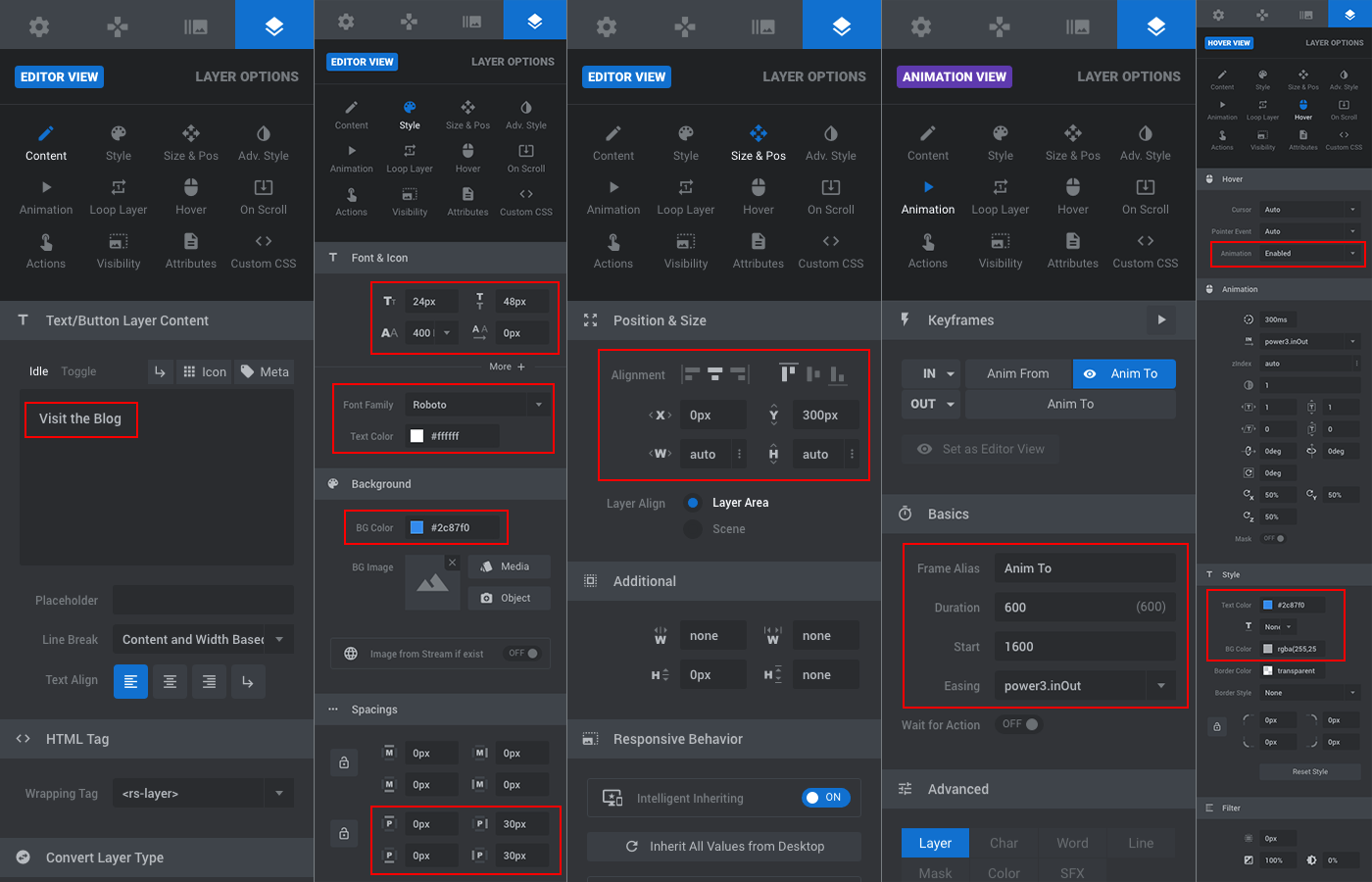
Task: Switch to the Anim From keyframe
Action: (1017, 373)
